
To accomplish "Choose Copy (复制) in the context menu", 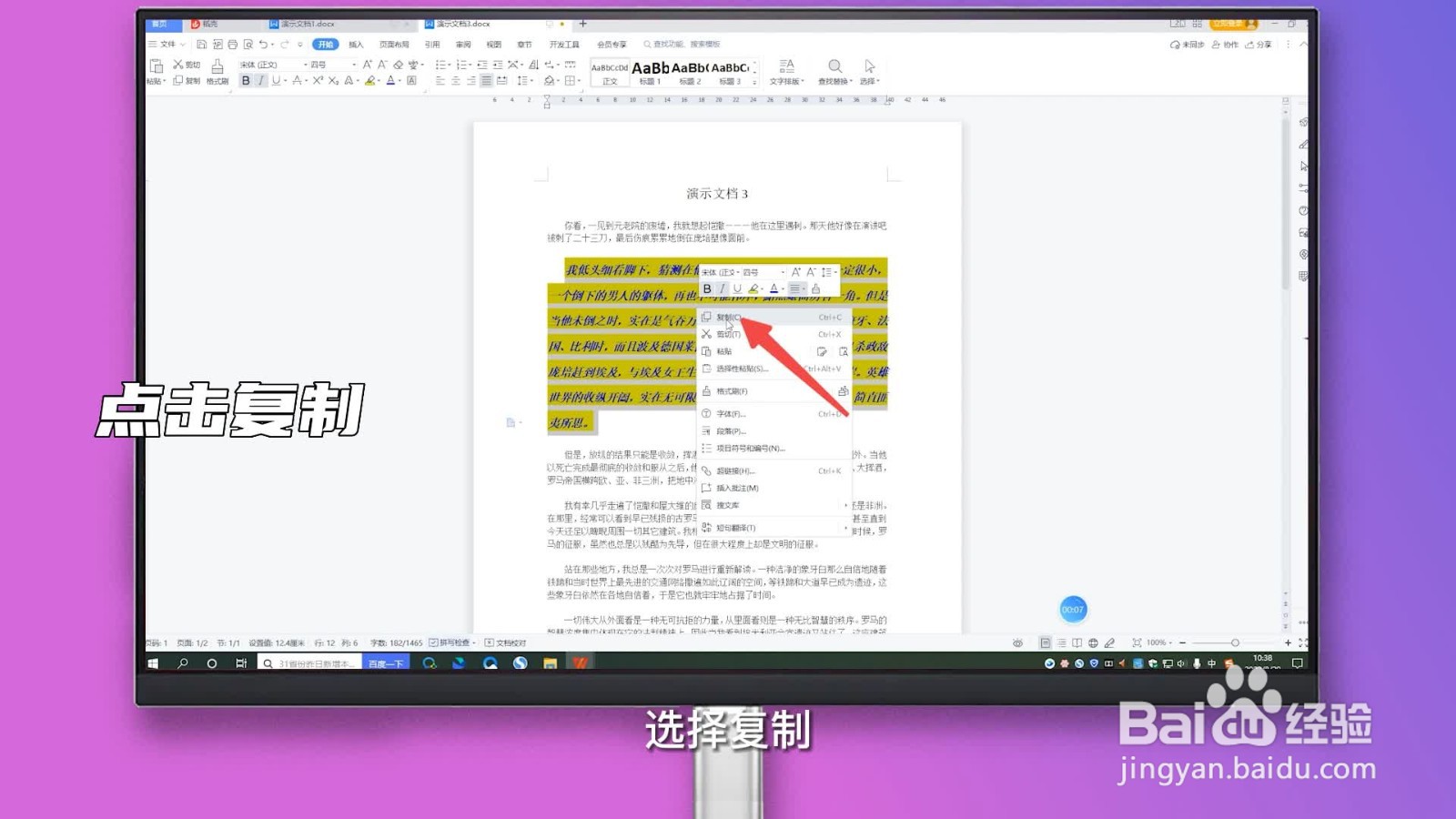I will tap(773, 317).
